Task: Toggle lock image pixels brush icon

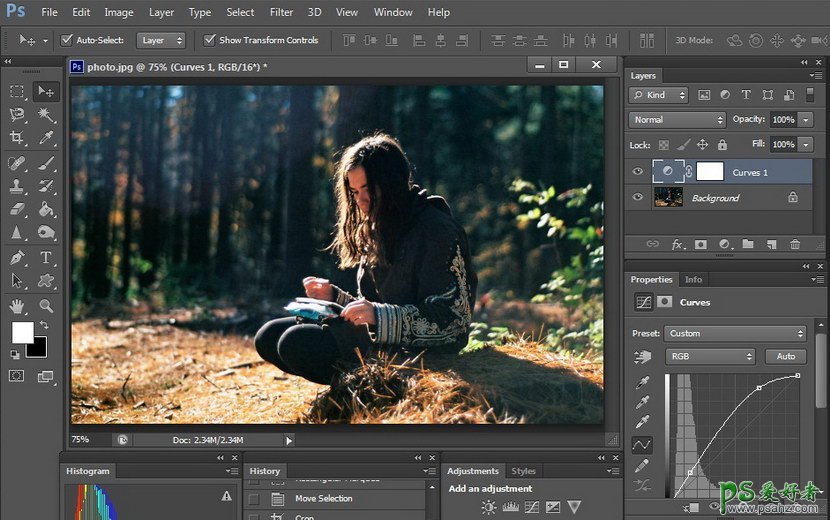Action: click(x=683, y=145)
